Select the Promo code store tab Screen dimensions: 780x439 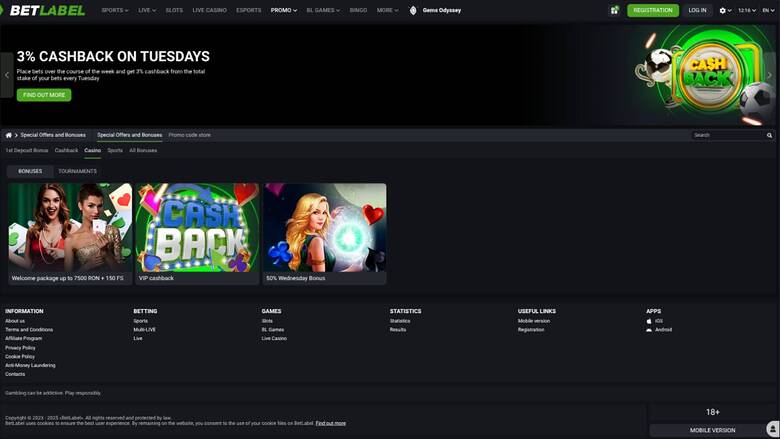tap(190, 135)
